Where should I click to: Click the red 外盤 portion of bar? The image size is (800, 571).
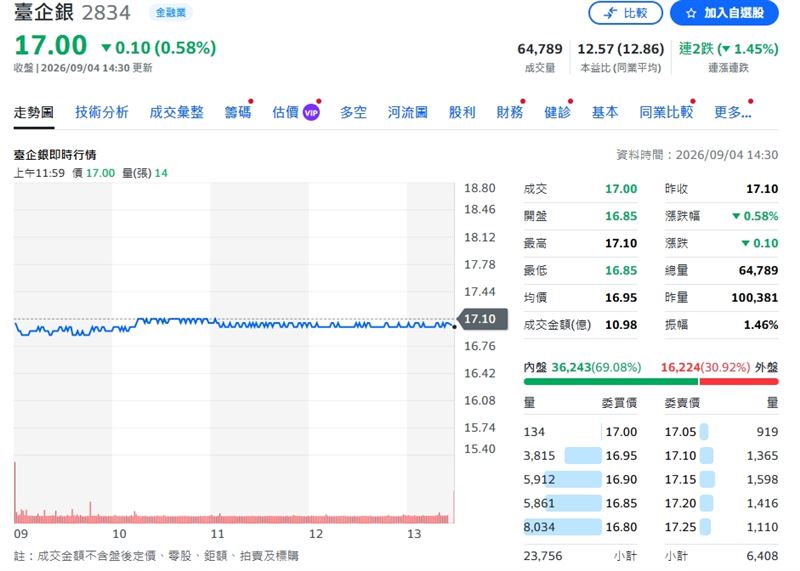(x=739, y=382)
